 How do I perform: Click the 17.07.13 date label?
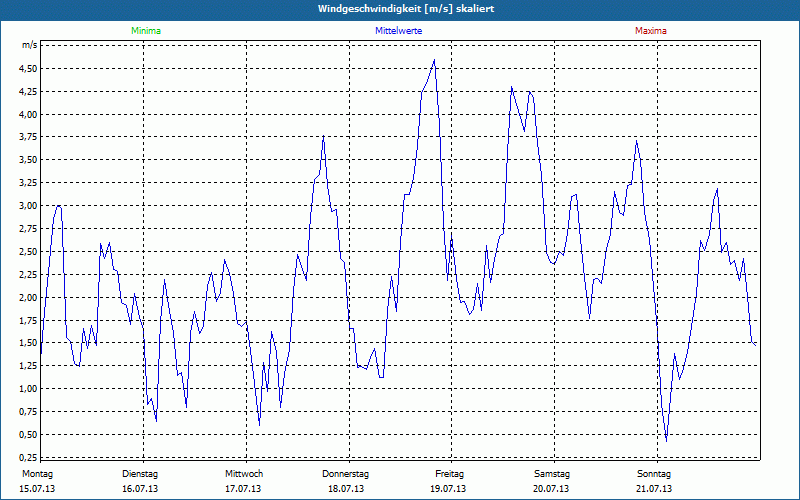click(243, 489)
